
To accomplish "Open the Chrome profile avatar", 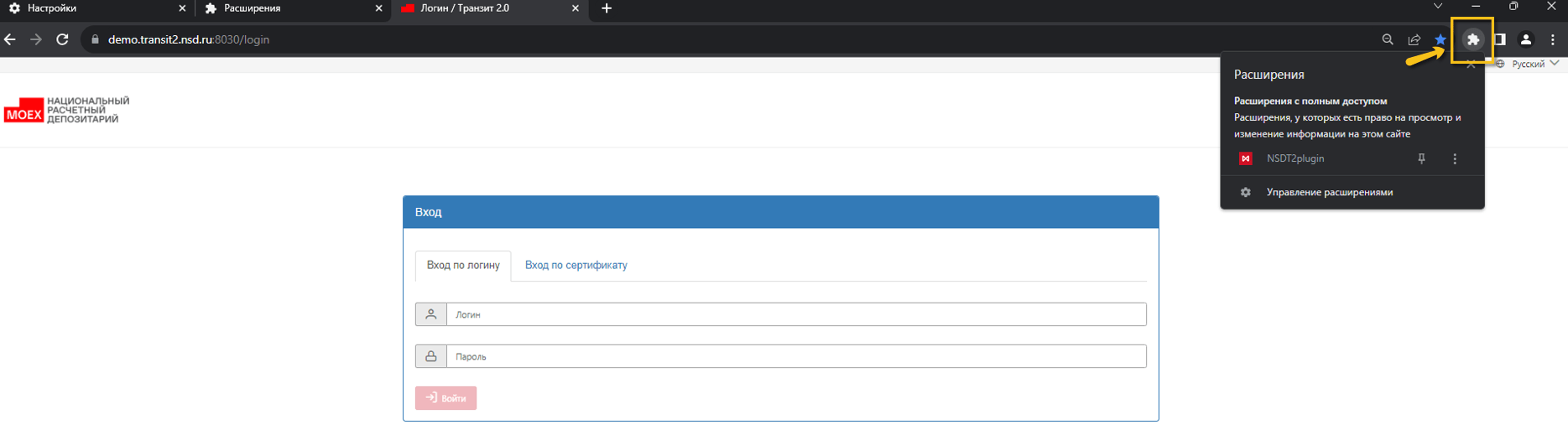I will (x=1526, y=39).
